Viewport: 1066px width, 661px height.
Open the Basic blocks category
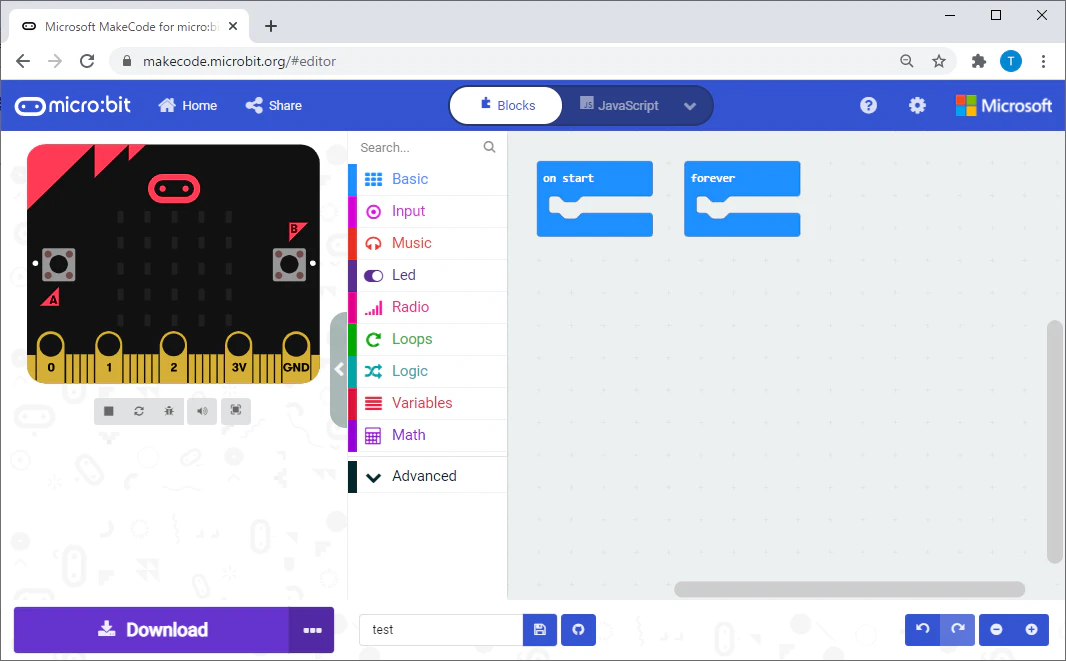428,179
